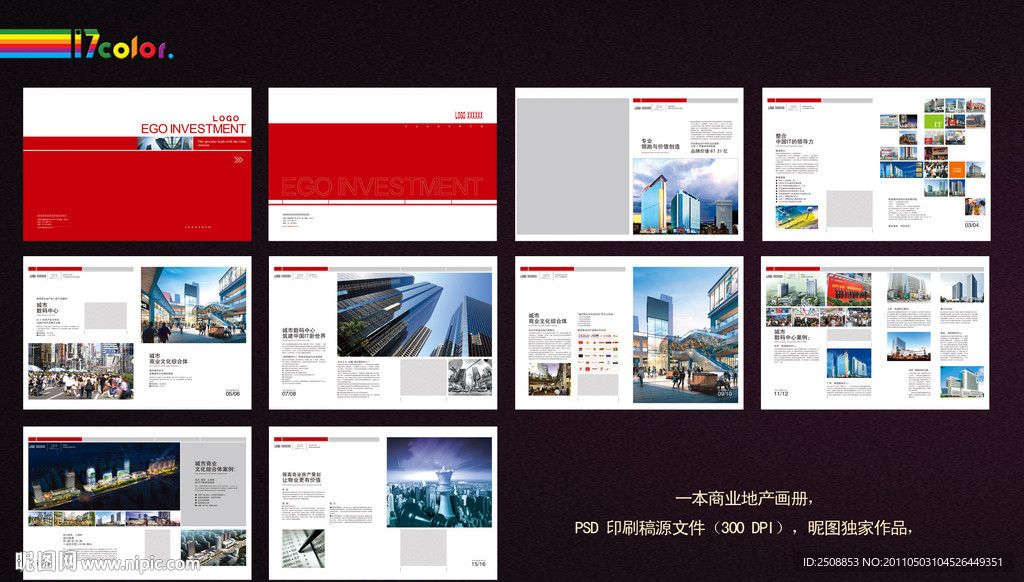Click the page number "05/06"
Screen dimensions: 1024x582
click(x=232, y=394)
